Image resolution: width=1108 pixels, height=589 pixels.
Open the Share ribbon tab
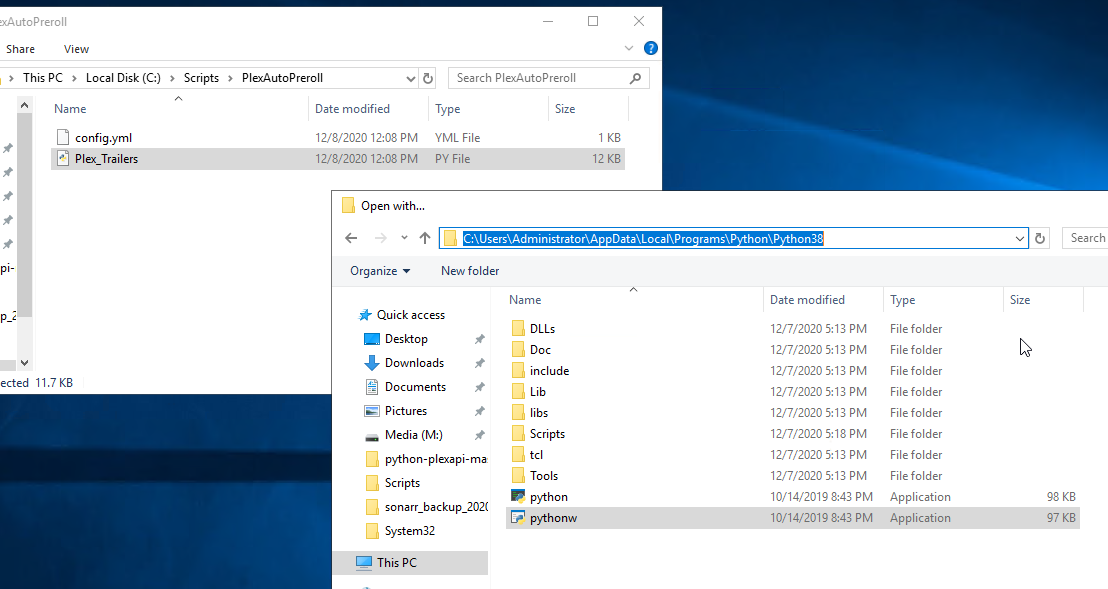[x=20, y=49]
